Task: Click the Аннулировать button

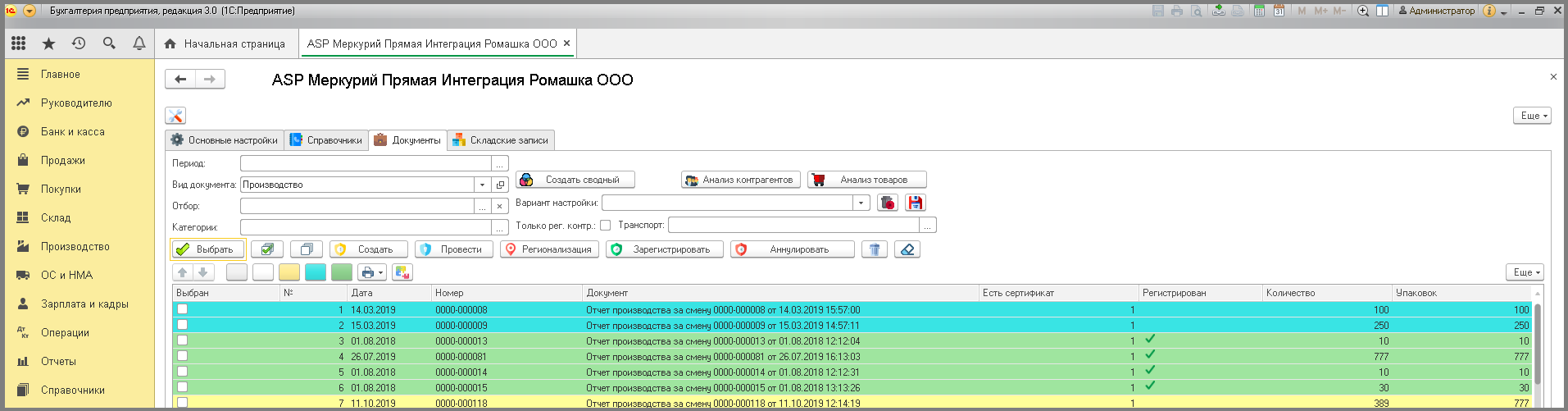Action: [x=793, y=249]
